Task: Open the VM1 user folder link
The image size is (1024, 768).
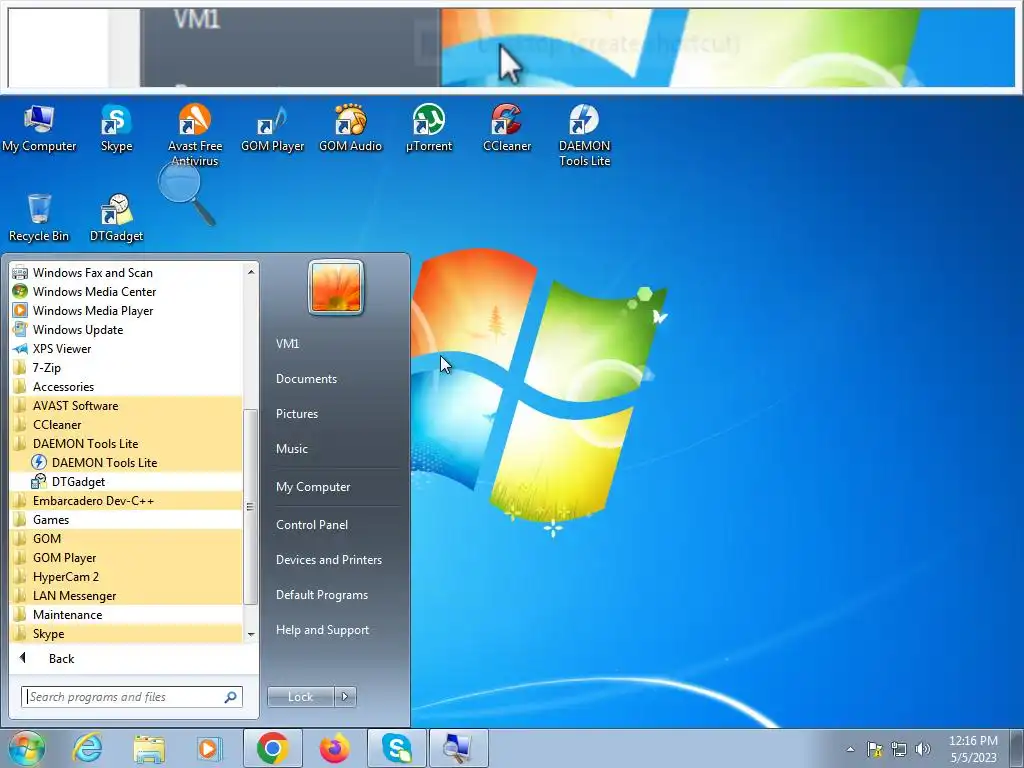Action: point(288,344)
